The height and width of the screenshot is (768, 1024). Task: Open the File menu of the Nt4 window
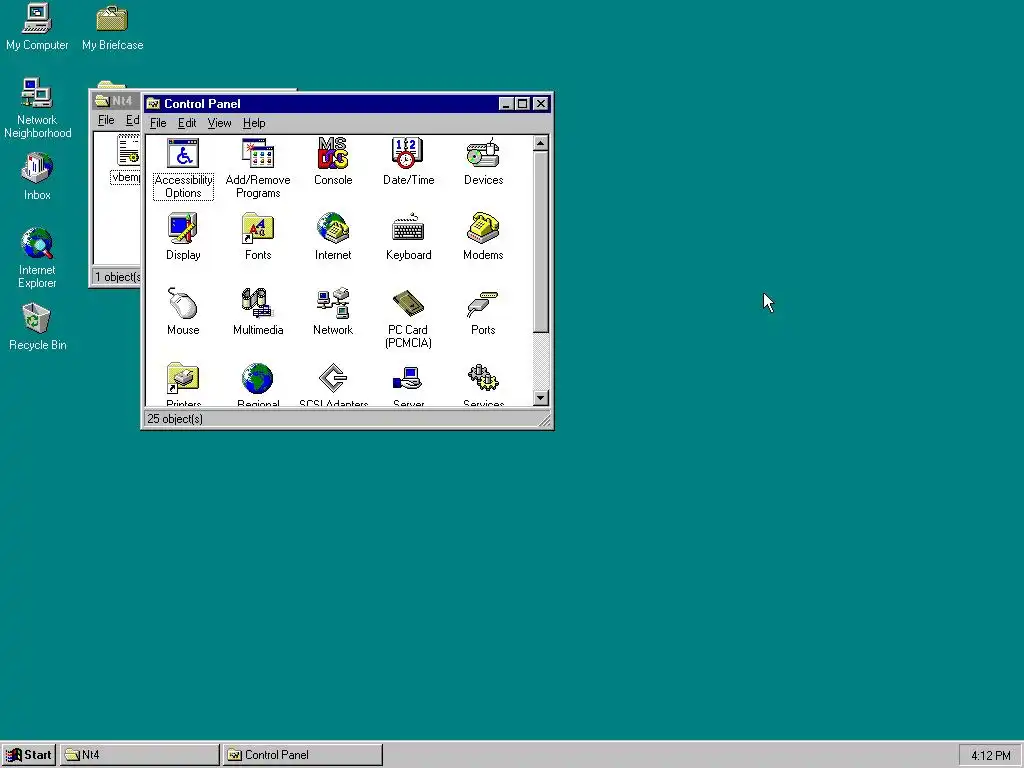click(106, 120)
